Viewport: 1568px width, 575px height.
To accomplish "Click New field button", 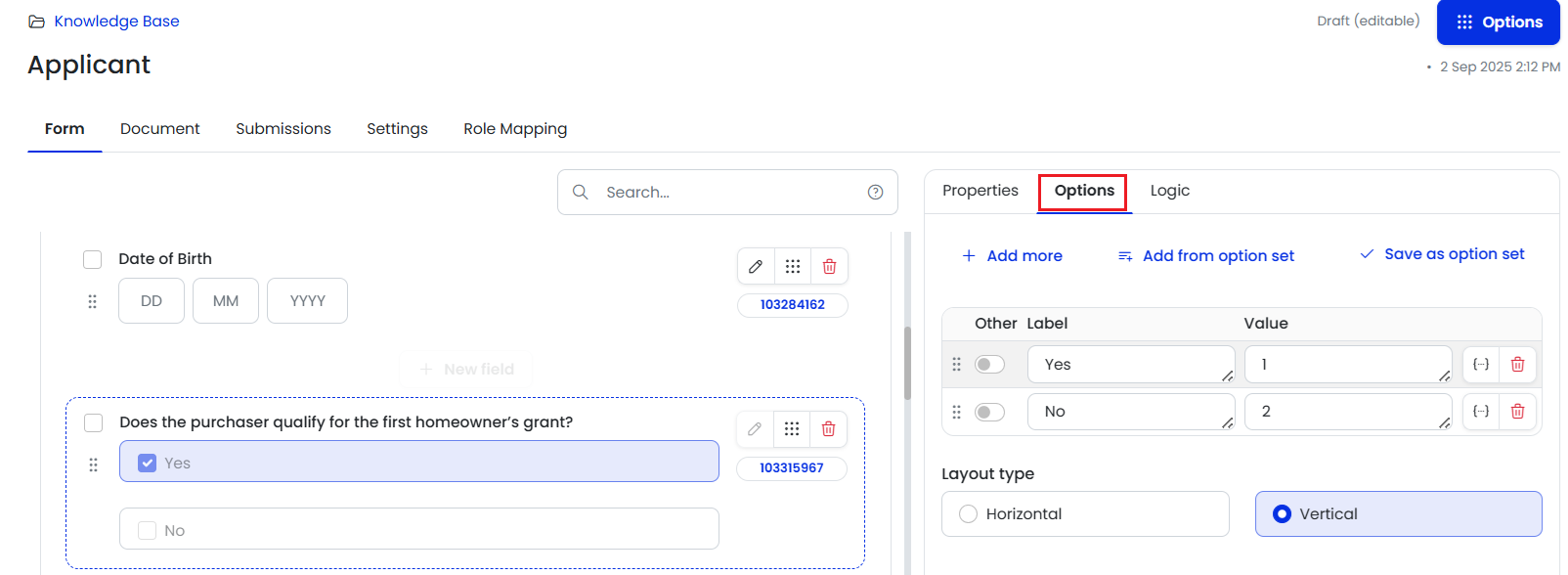I will point(466,369).
